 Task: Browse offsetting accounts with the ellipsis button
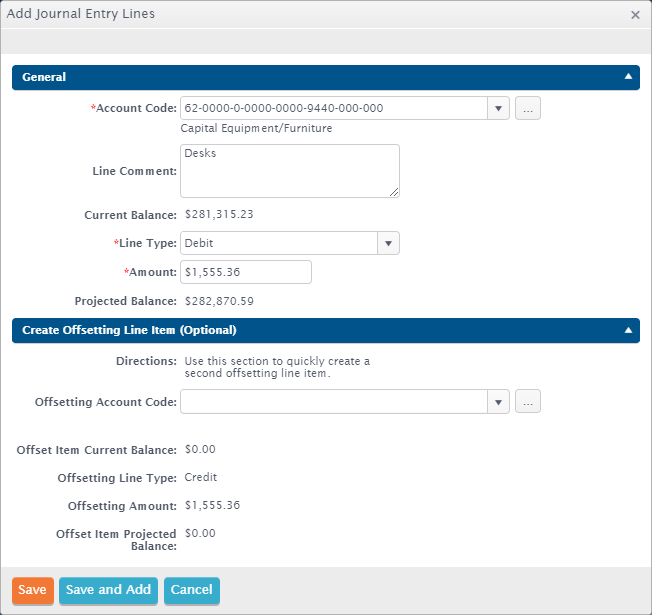pos(528,402)
